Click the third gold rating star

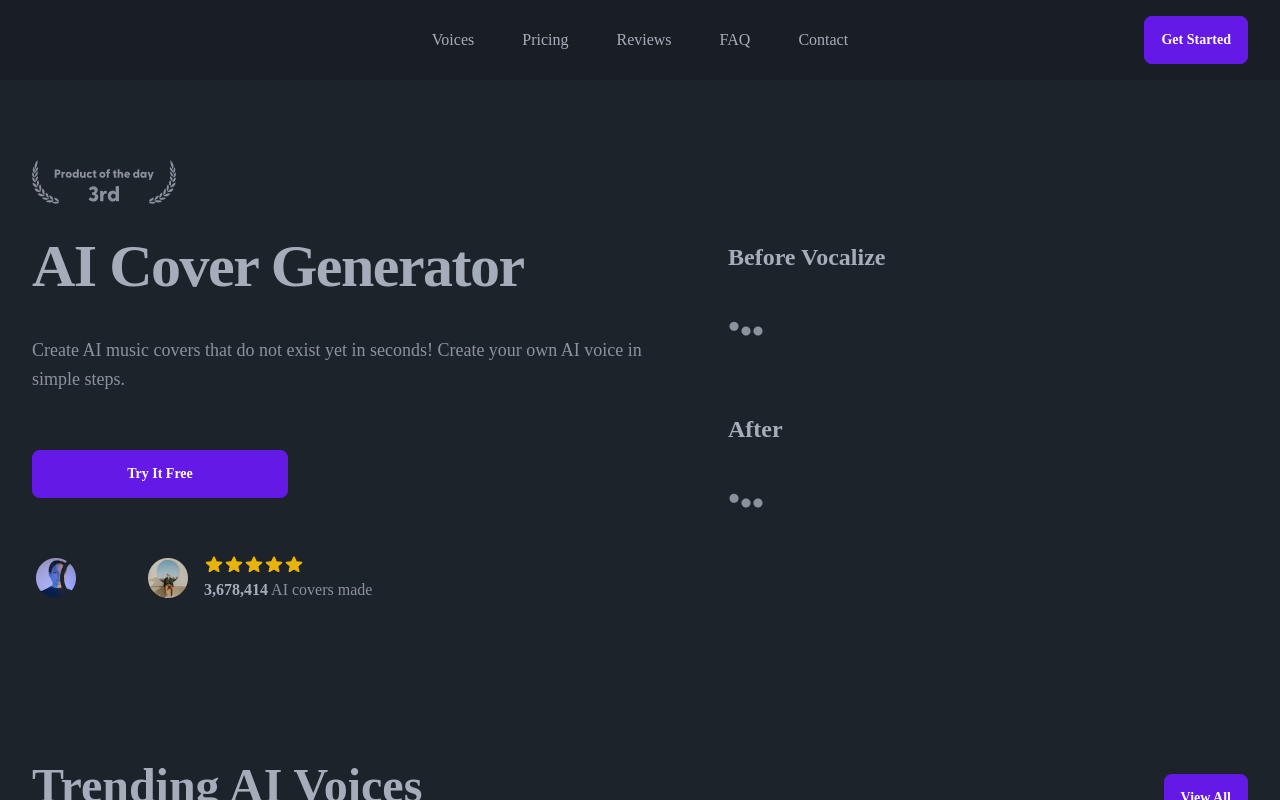coord(254,565)
